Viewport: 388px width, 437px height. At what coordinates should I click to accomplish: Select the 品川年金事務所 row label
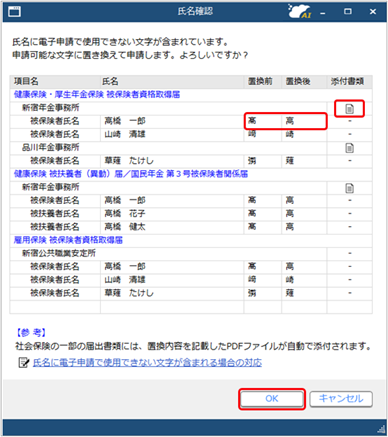pos(51,147)
